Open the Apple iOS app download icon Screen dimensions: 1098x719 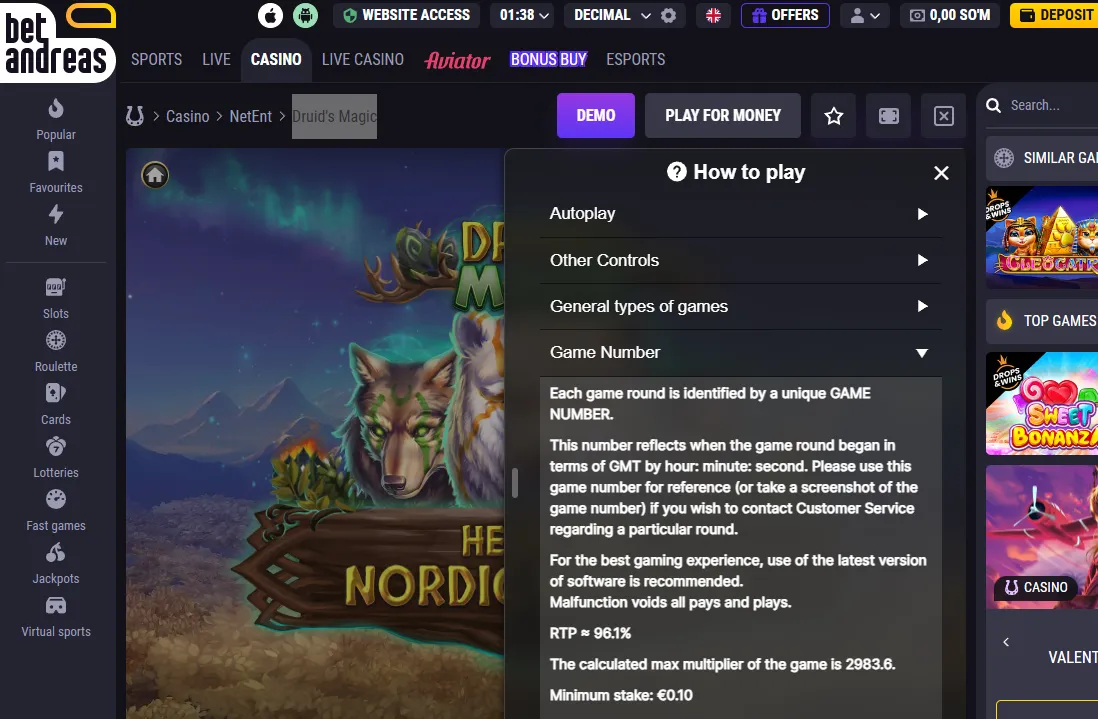tap(270, 15)
